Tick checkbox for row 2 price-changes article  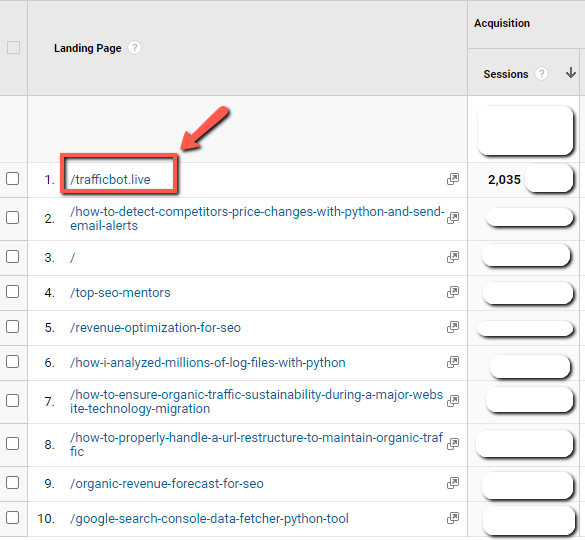(x=12, y=217)
